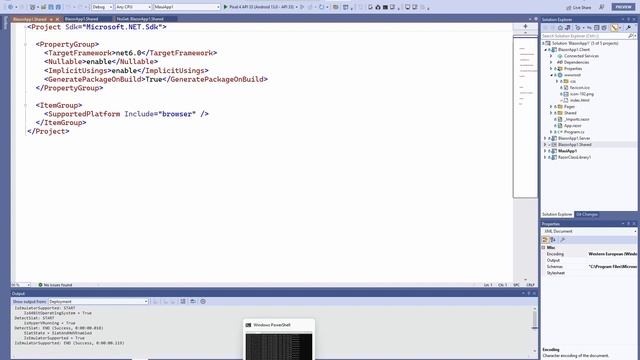Click pending changes filter icon in Solution Explorer
640x360 pixels.
tap(578, 28)
